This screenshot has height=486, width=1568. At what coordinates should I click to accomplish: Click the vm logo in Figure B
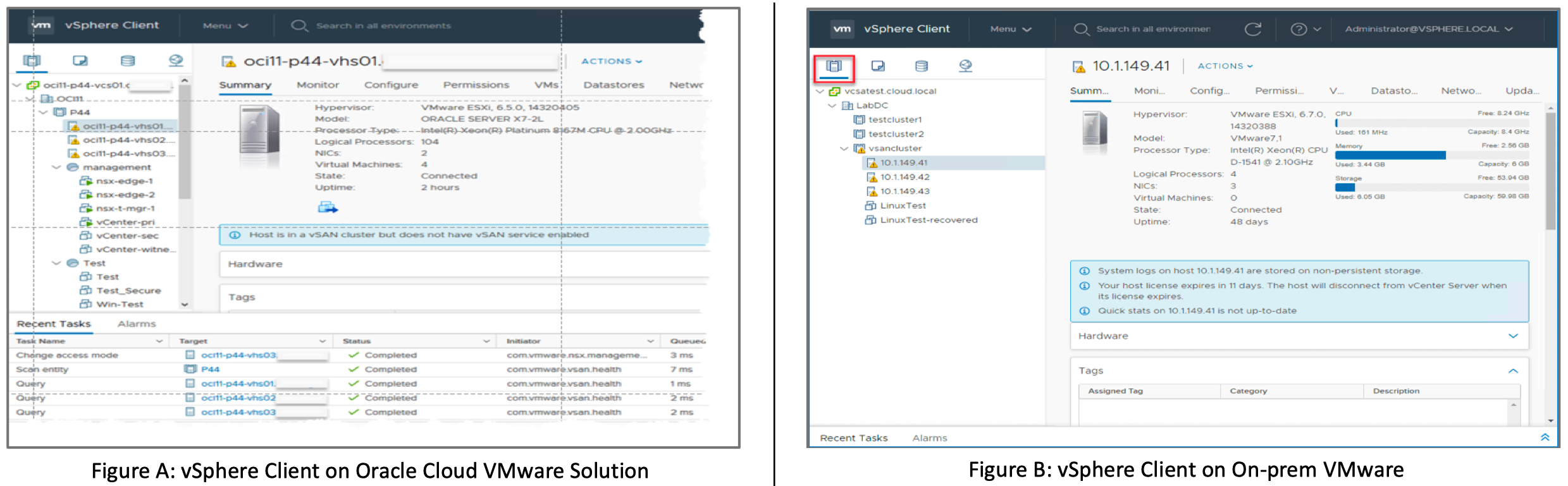(842, 29)
